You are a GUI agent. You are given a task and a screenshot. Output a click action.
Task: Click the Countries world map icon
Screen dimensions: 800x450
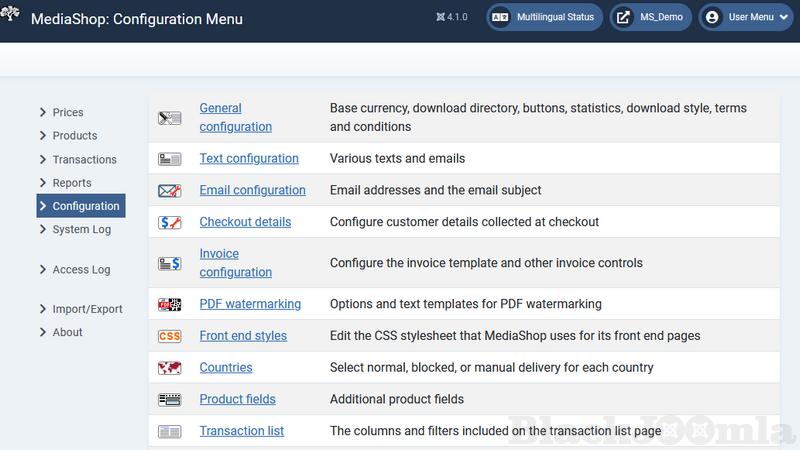click(169, 368)
